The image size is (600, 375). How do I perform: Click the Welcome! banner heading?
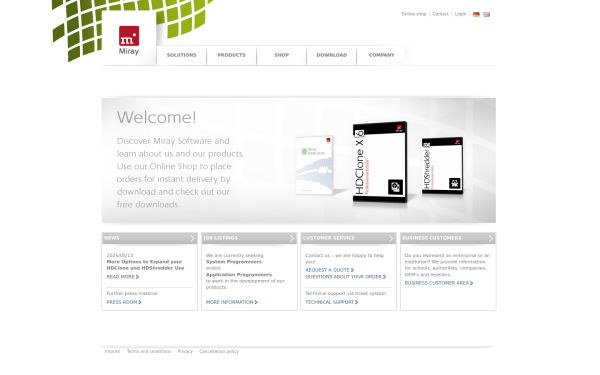coord(157,117)
